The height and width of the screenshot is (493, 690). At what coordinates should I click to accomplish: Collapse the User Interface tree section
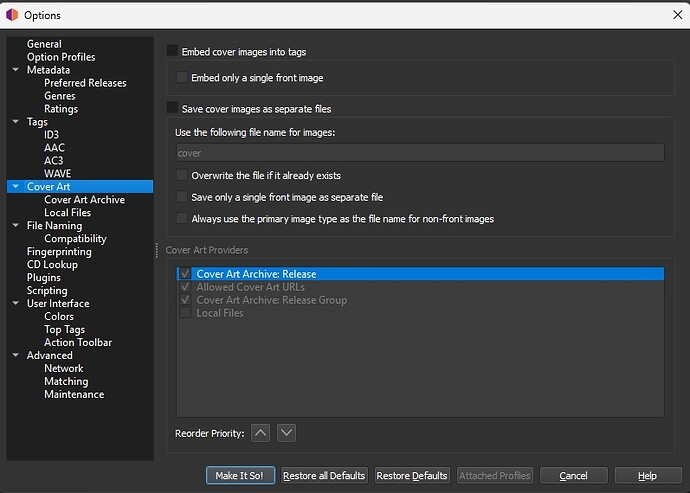point(16,303)
